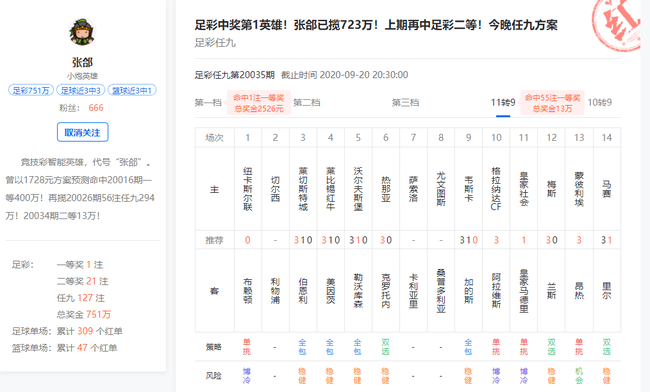Click match 10 strategy 单挑

point(496,347)
